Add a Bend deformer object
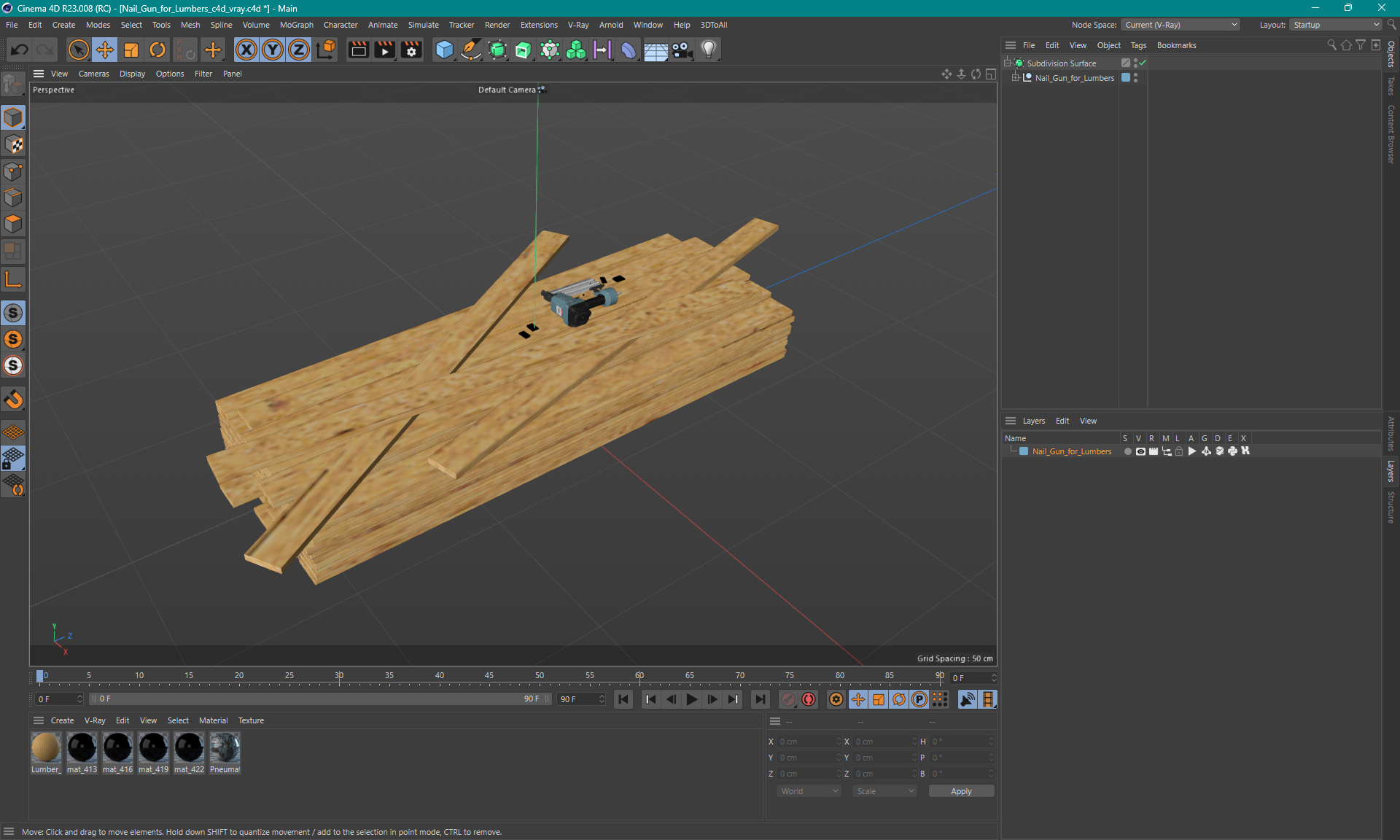 coord(629,50)
